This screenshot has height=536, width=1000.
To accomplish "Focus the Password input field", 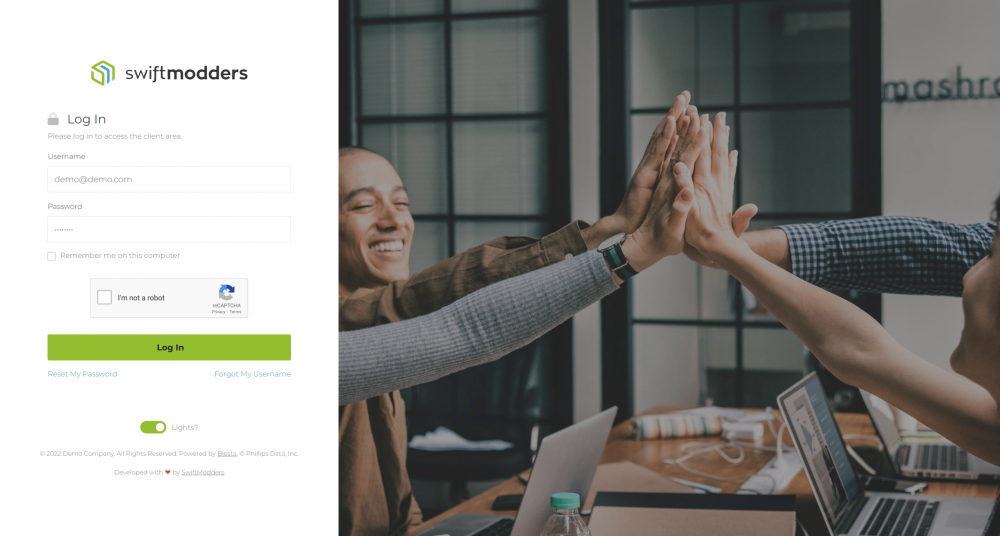I will pos(169,229).
